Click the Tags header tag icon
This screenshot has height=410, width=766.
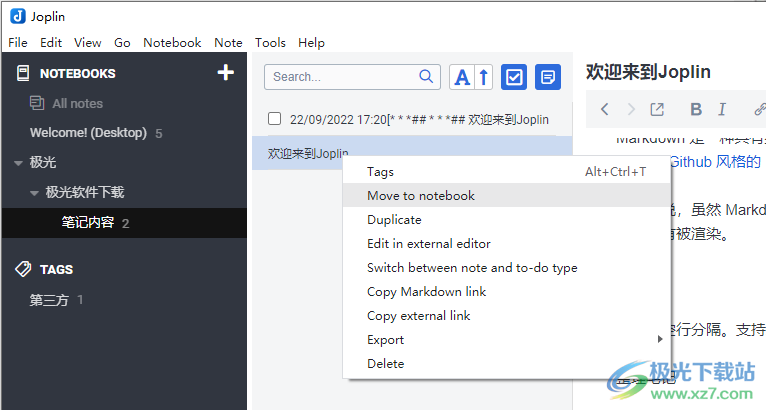click(23, 269)
